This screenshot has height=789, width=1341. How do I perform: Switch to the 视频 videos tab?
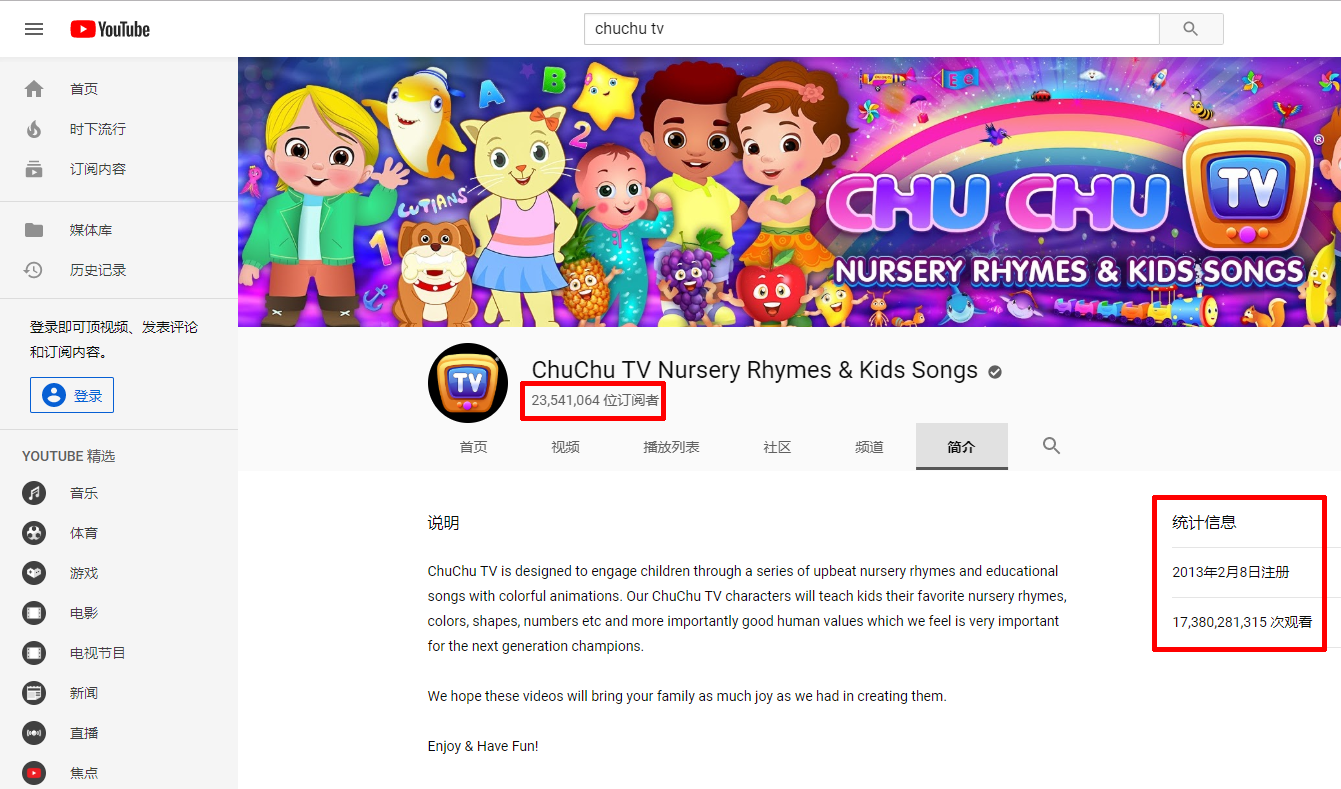coord(565,447)
